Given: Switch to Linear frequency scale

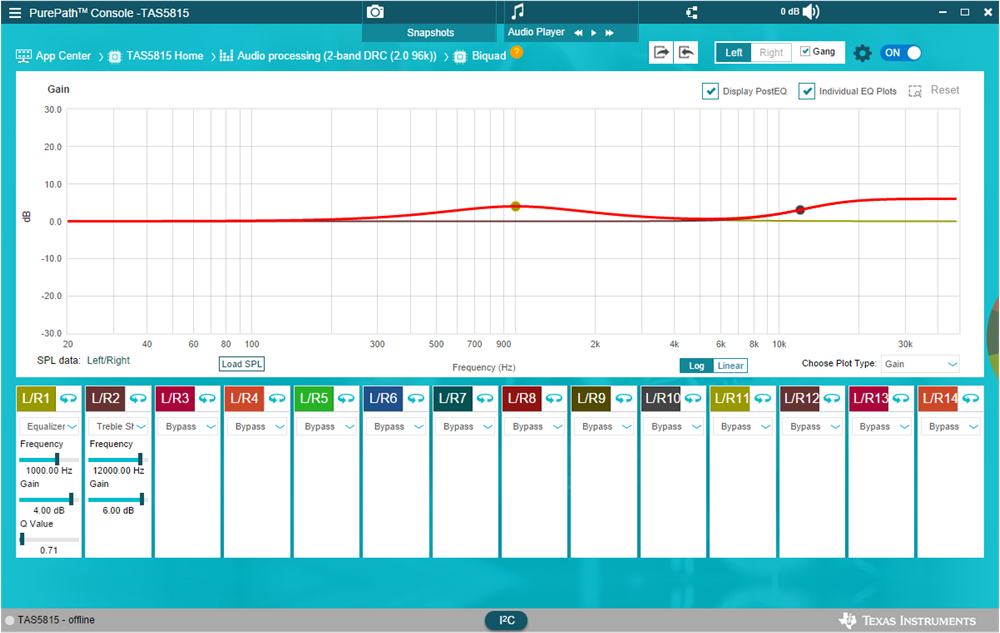Looking at the screenshot, I should (x=731, y=366).
